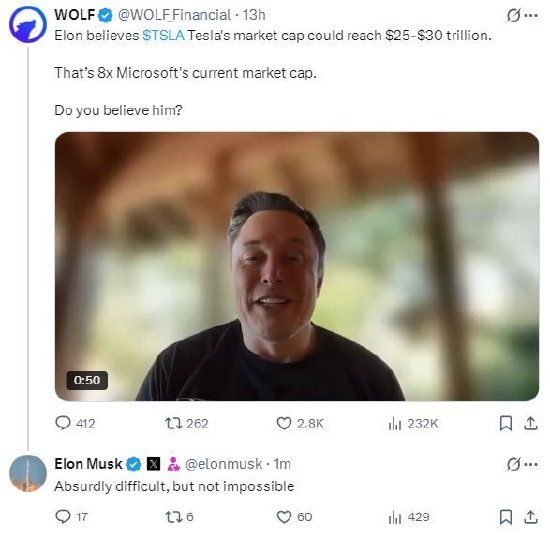550x536 pixels.
Task: Open Grok icon on Elon Musk's reply
Action: pyautogui.click(x=513, y=464)
